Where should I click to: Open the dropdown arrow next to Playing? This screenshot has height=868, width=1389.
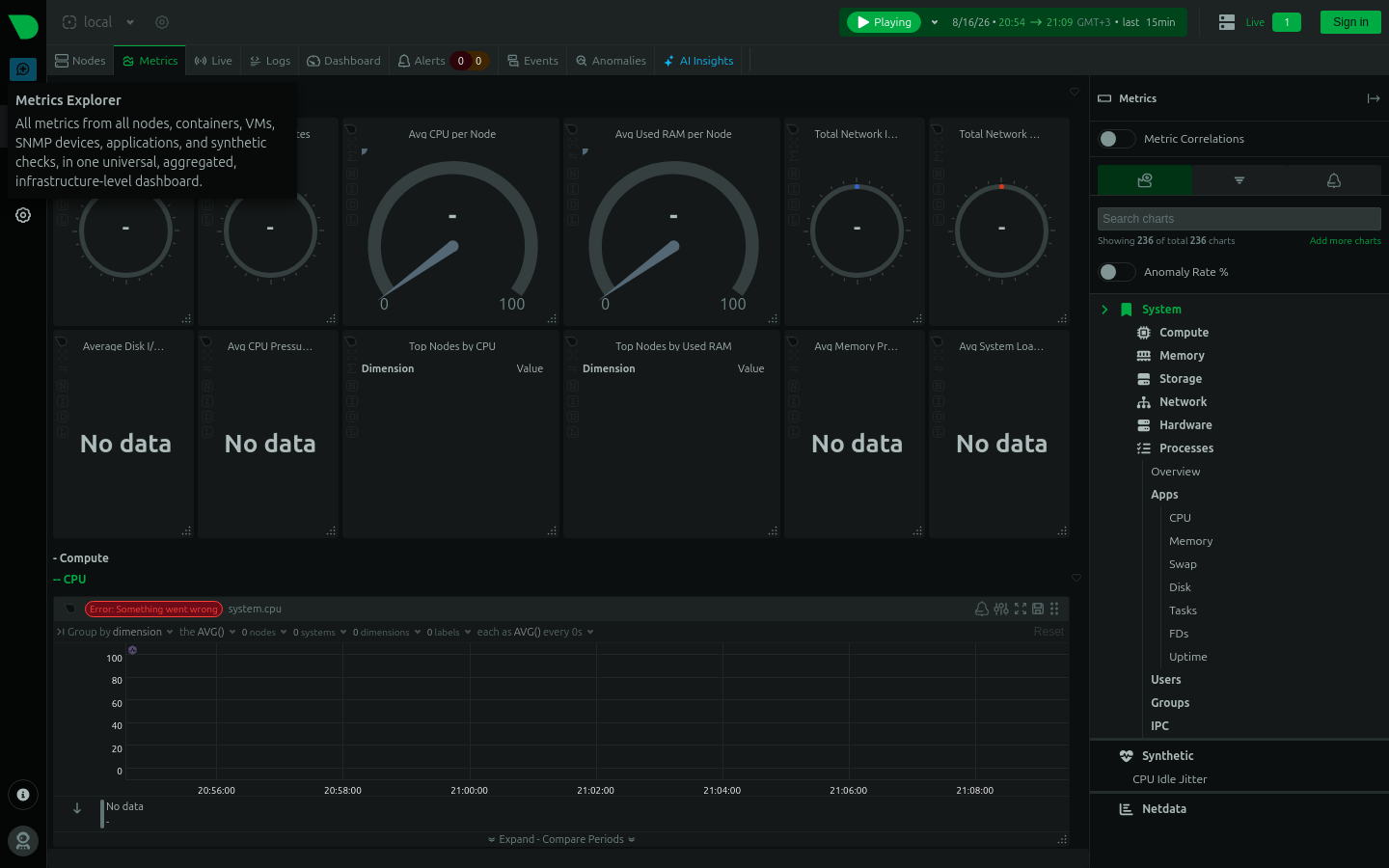point(935,22)
